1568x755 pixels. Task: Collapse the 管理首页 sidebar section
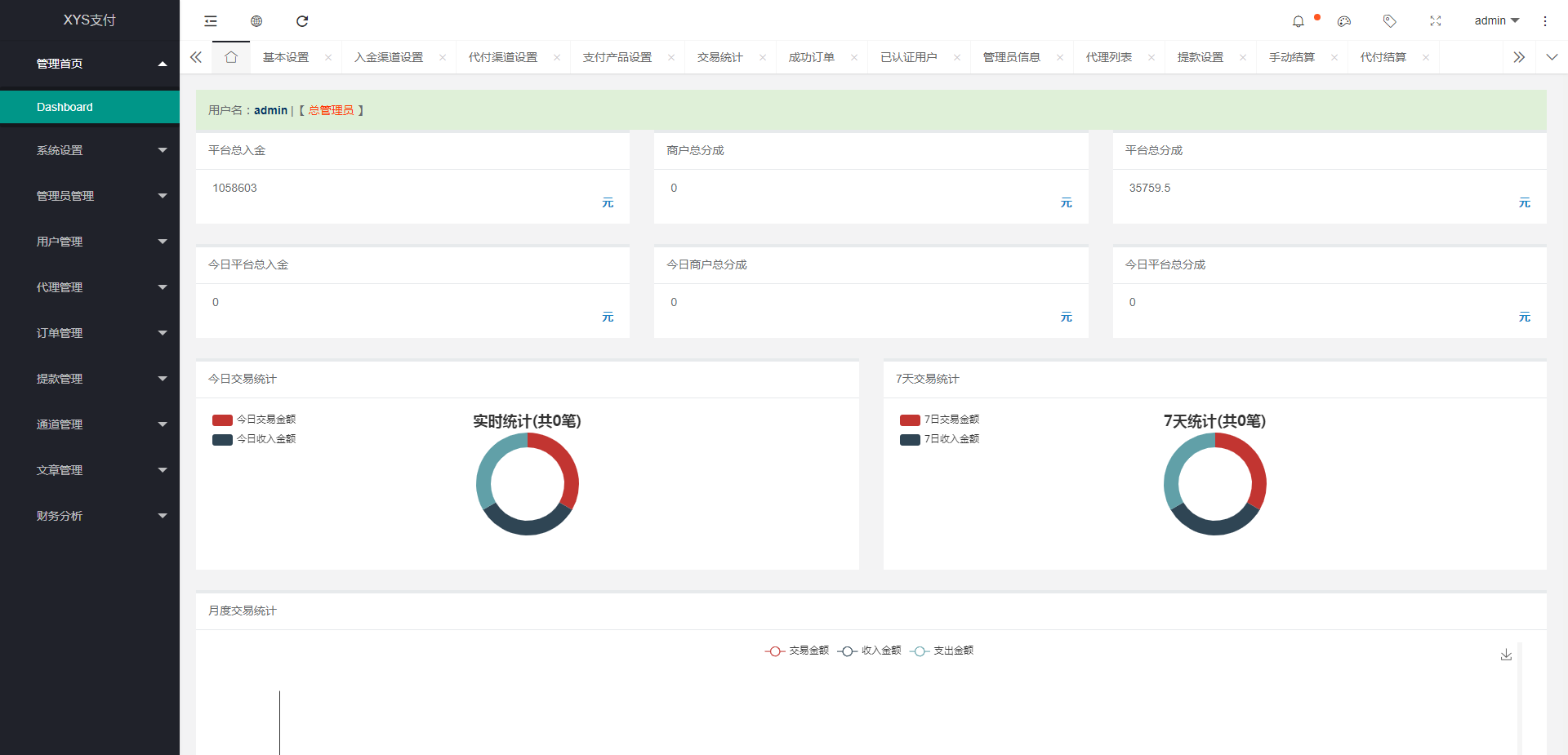(x=90, y=64)
